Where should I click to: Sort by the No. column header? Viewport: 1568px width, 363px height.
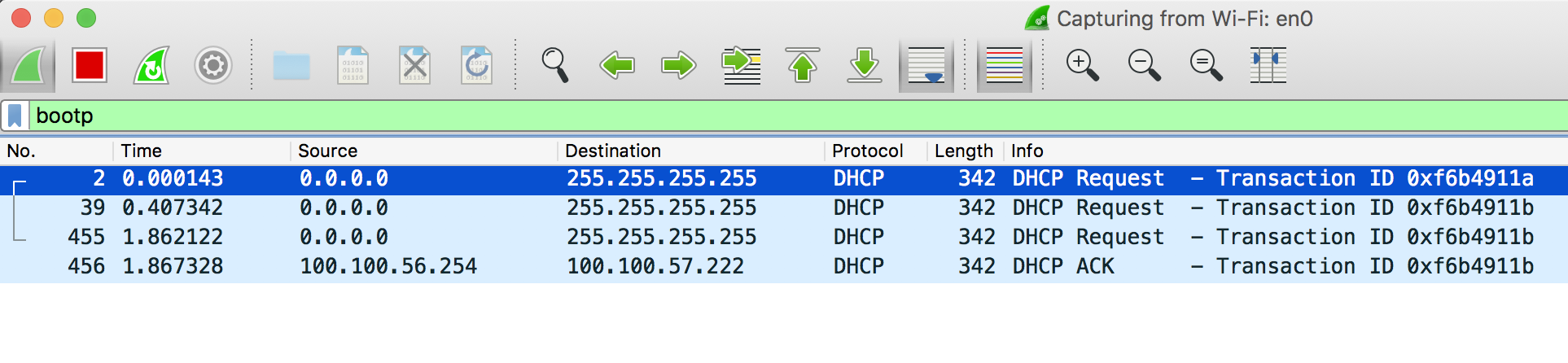[x=57, y=151]
